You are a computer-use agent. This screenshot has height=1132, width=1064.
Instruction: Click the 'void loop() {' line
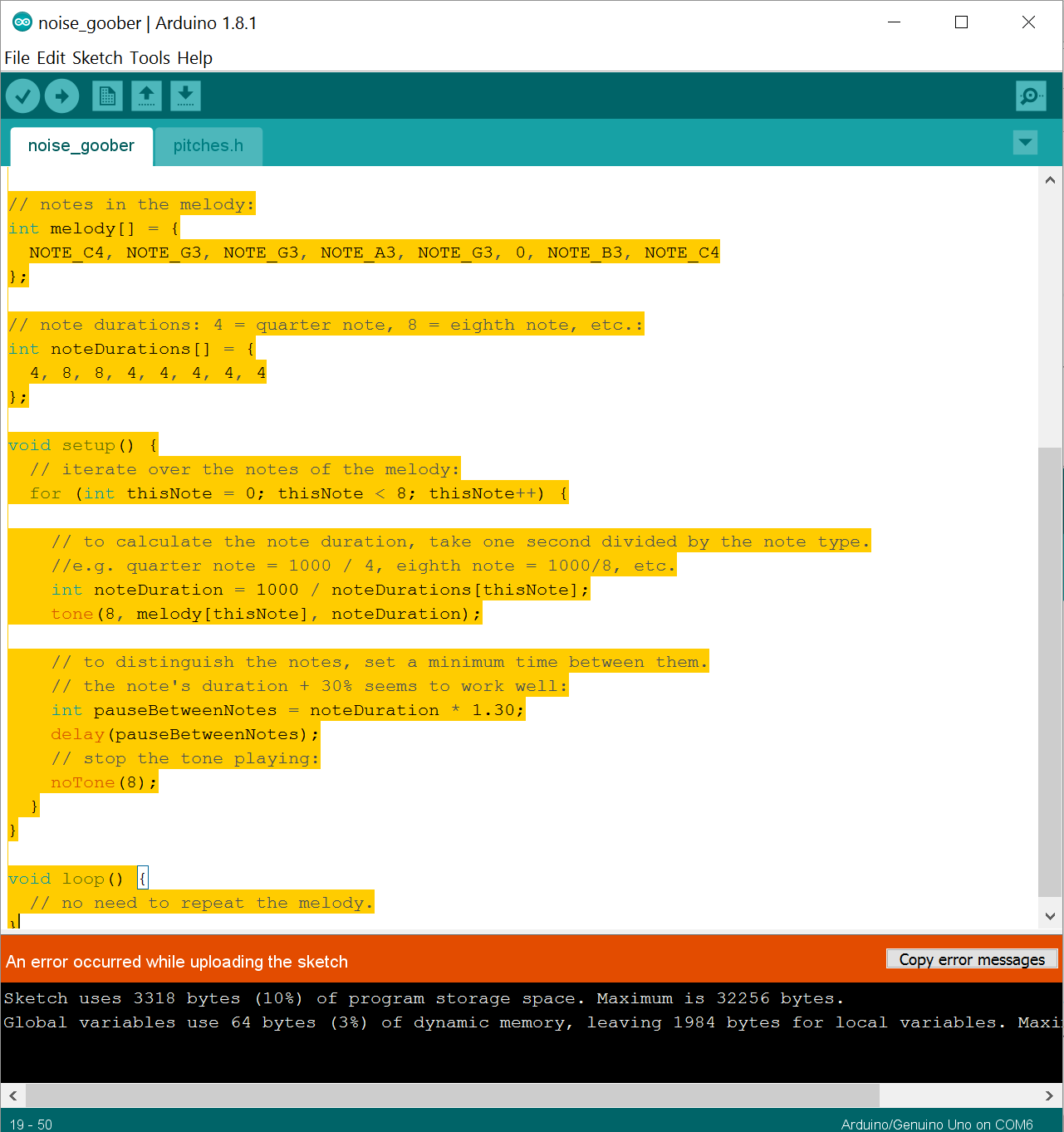[78, 879]
